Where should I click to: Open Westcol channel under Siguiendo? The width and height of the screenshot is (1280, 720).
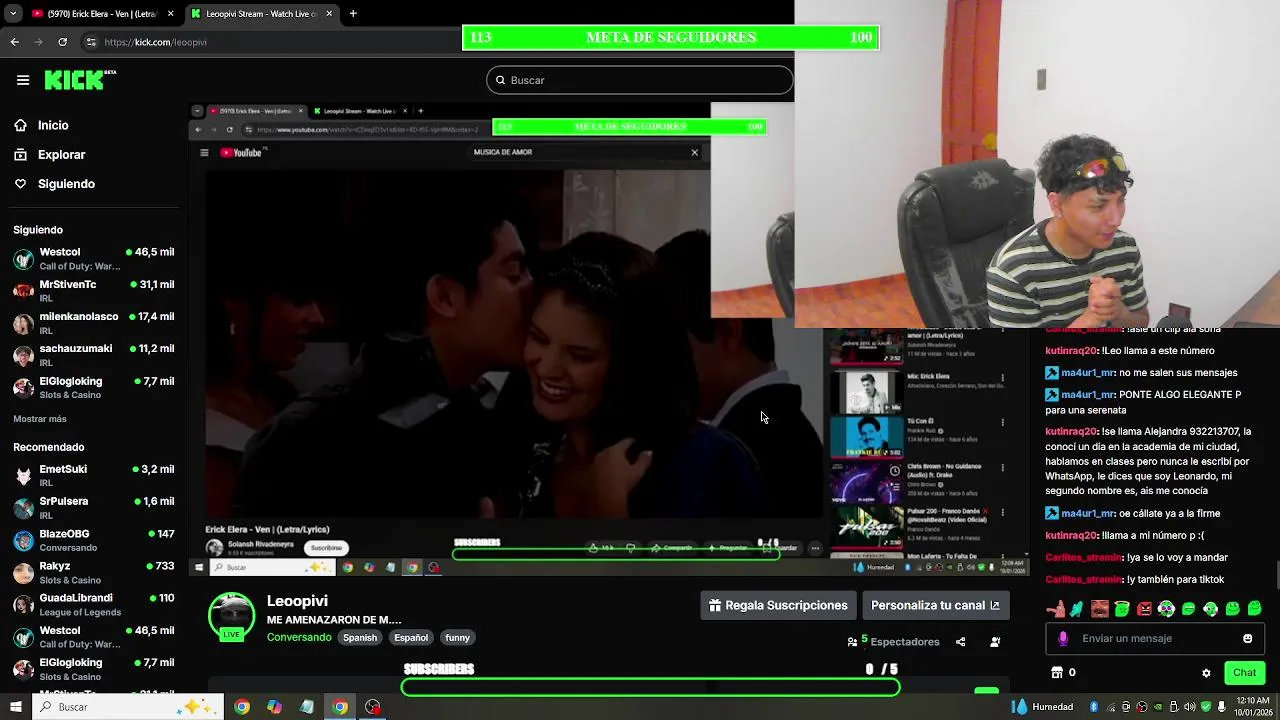[94, 259]
